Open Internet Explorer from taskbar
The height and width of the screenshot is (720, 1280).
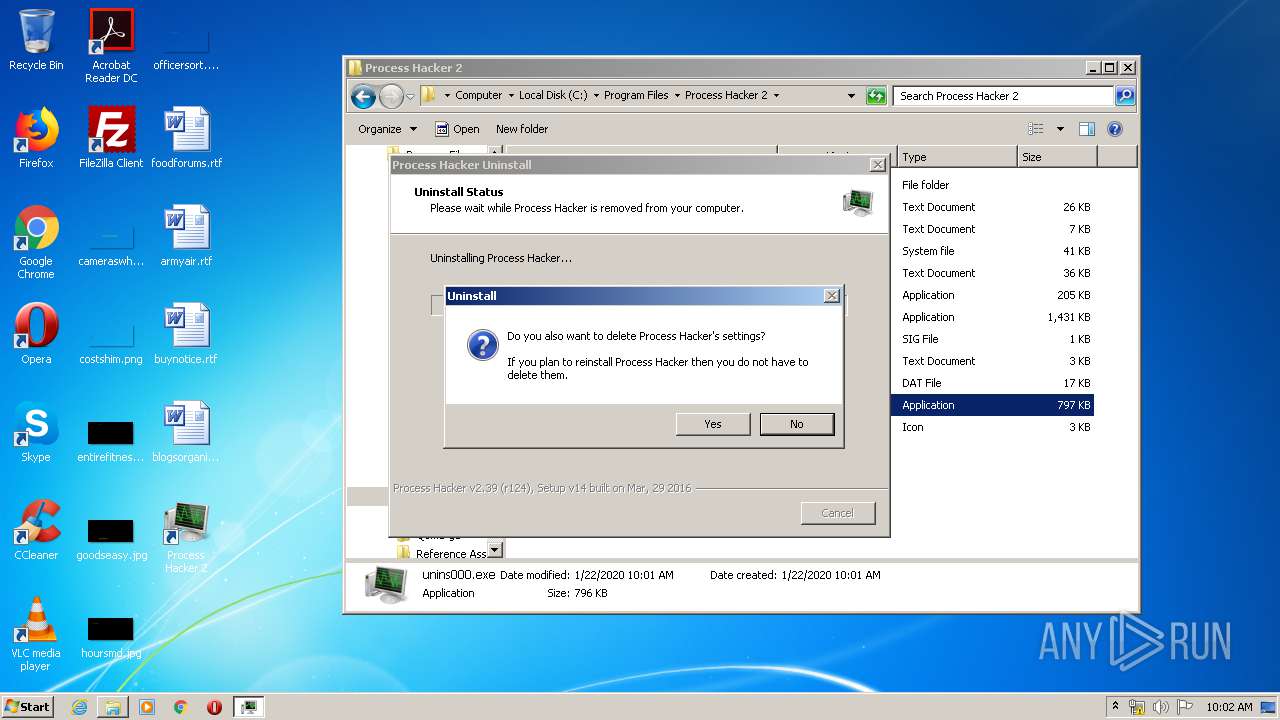pos(79,706)
